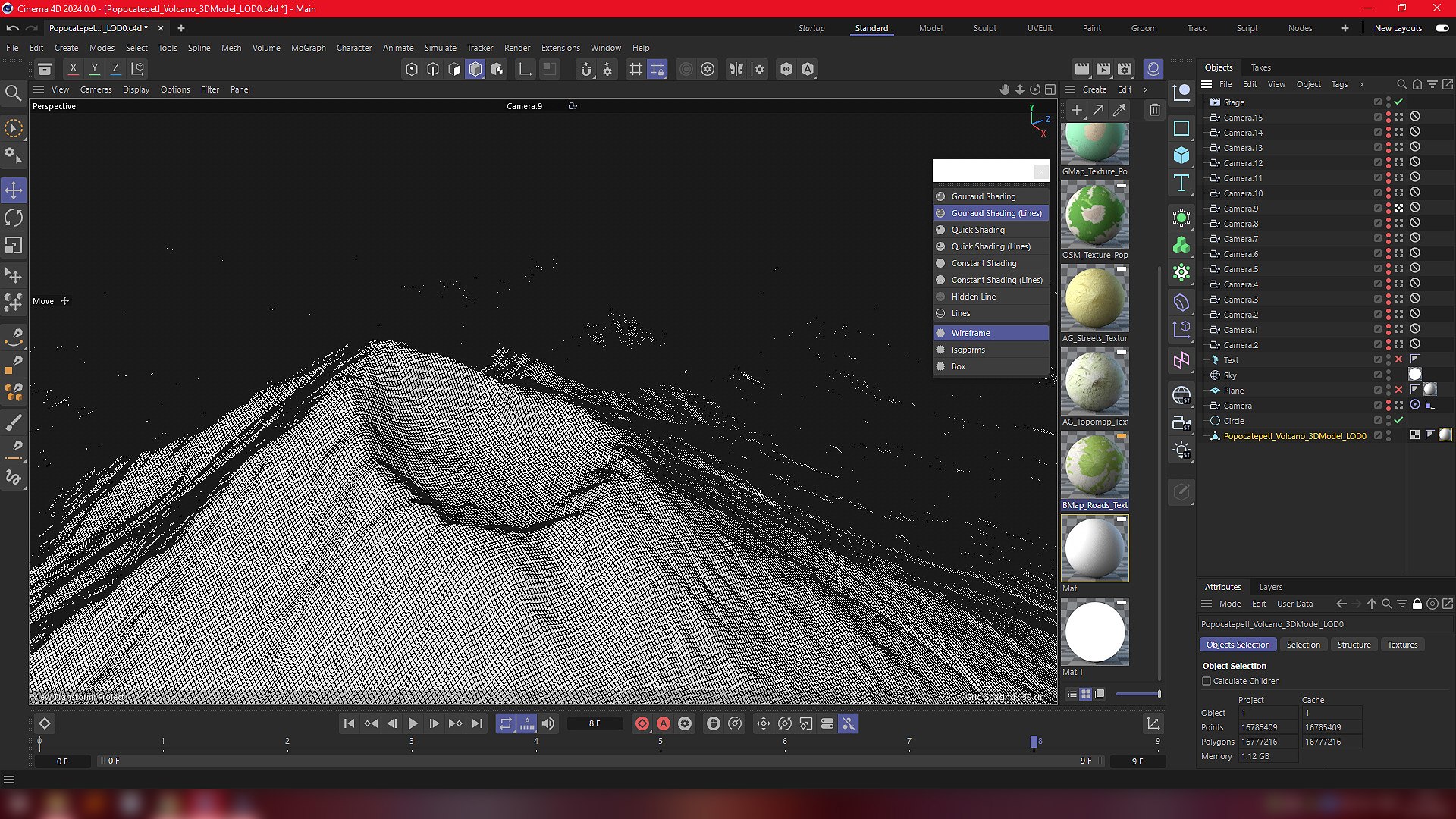Expand more menus arrow in Objects manager
Screen dimensions: 1456x819
[x=1361, y=84]
